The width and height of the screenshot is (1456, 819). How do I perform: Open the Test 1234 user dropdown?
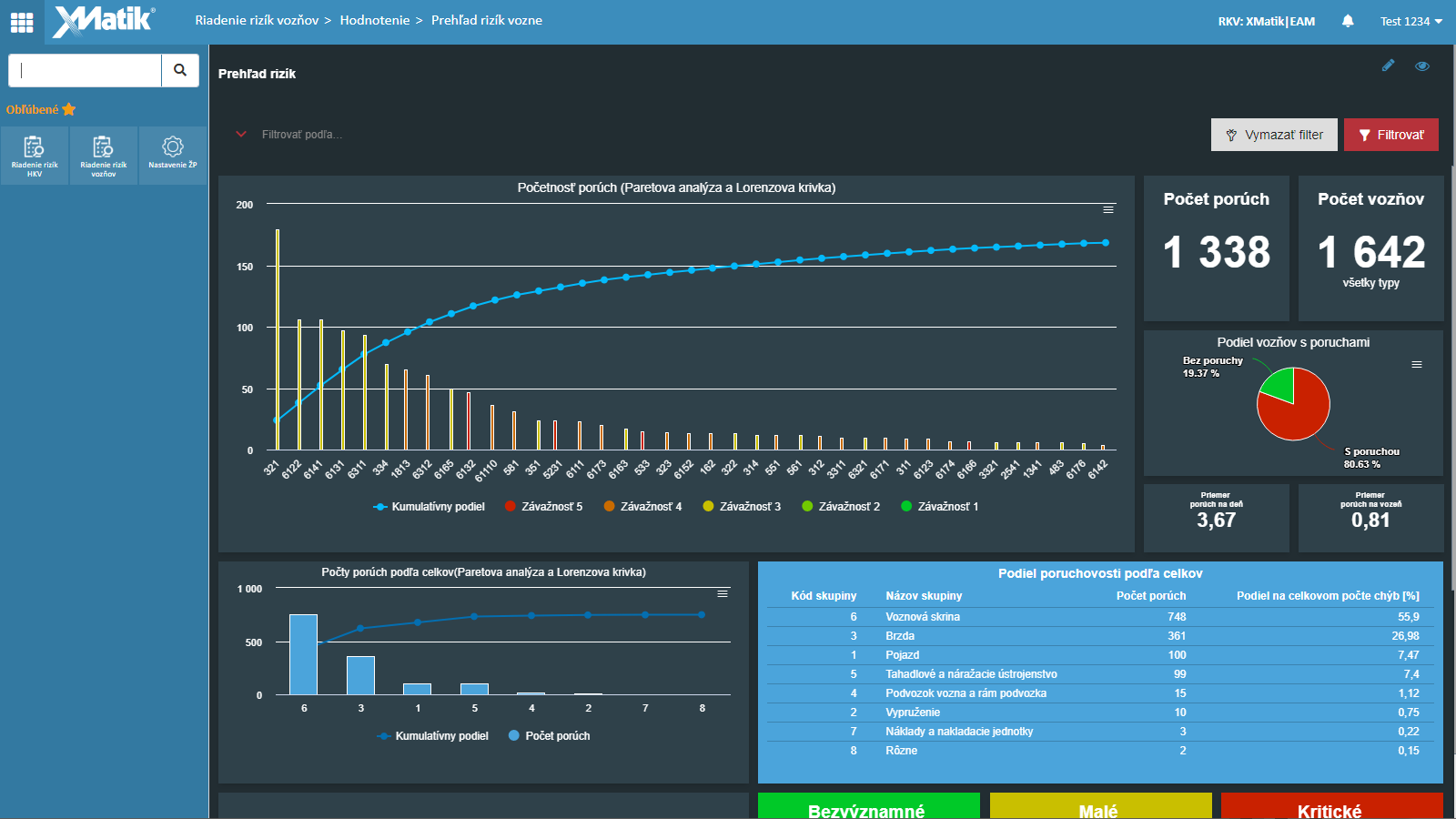pos(1410,21)
